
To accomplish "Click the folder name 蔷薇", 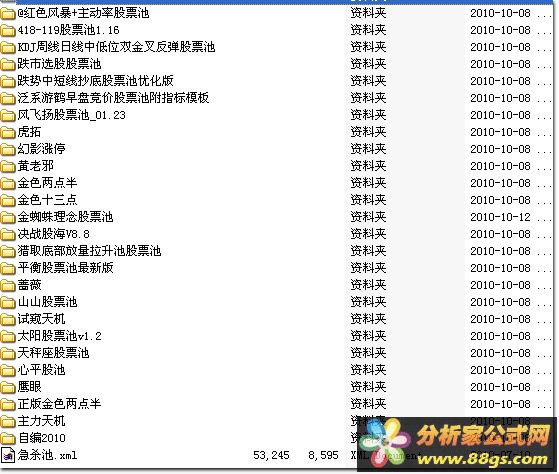I will (x=30, y=285).
